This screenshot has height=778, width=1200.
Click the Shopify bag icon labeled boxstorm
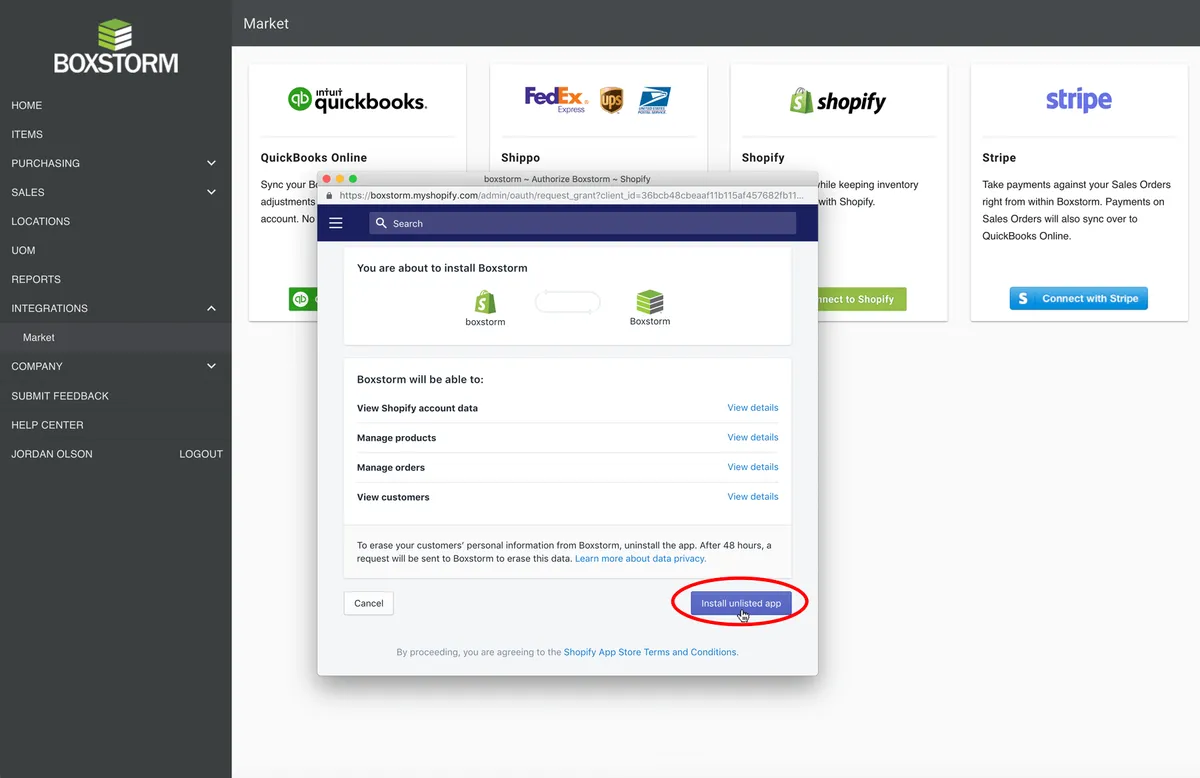point(485,301)
